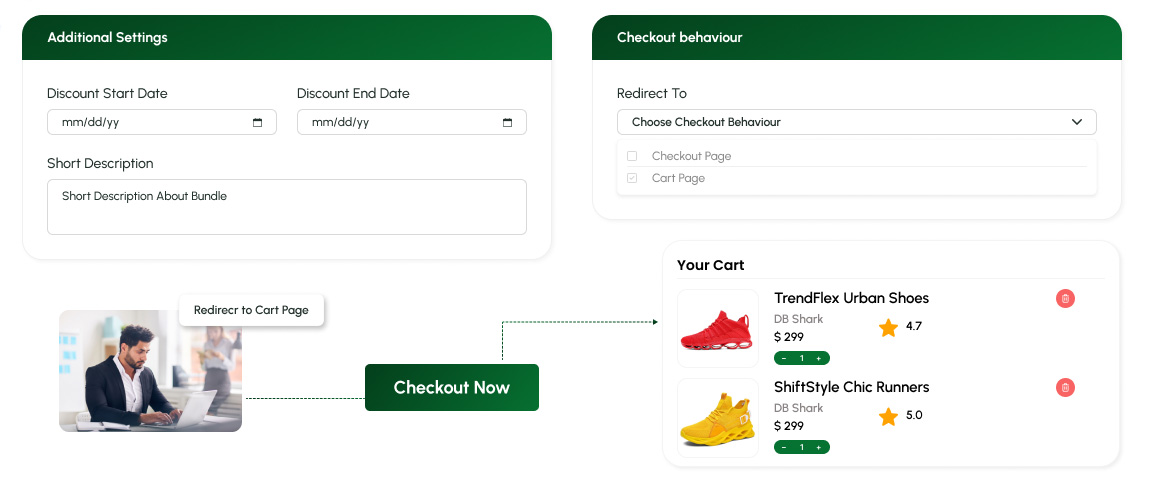Click the Redirecr to Cart Page label
The width and height of the screenshot is (1160, 486).
pyautogui.click(x=251, y=310)
